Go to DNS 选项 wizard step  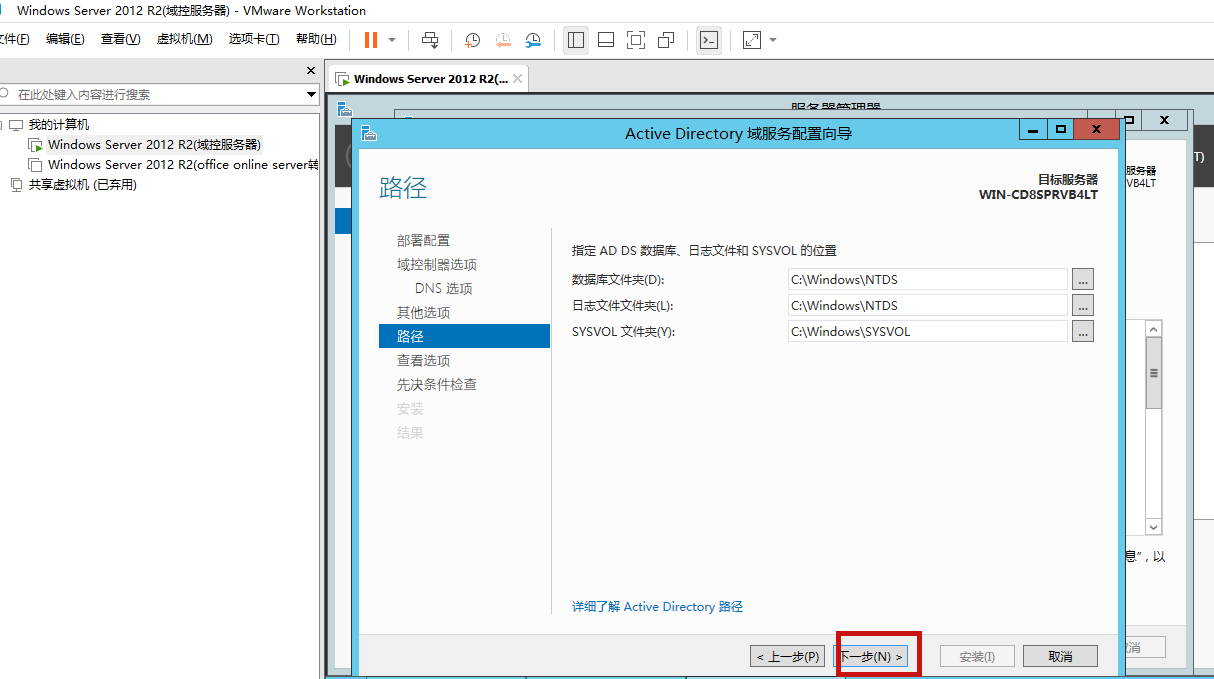(443, 289)
